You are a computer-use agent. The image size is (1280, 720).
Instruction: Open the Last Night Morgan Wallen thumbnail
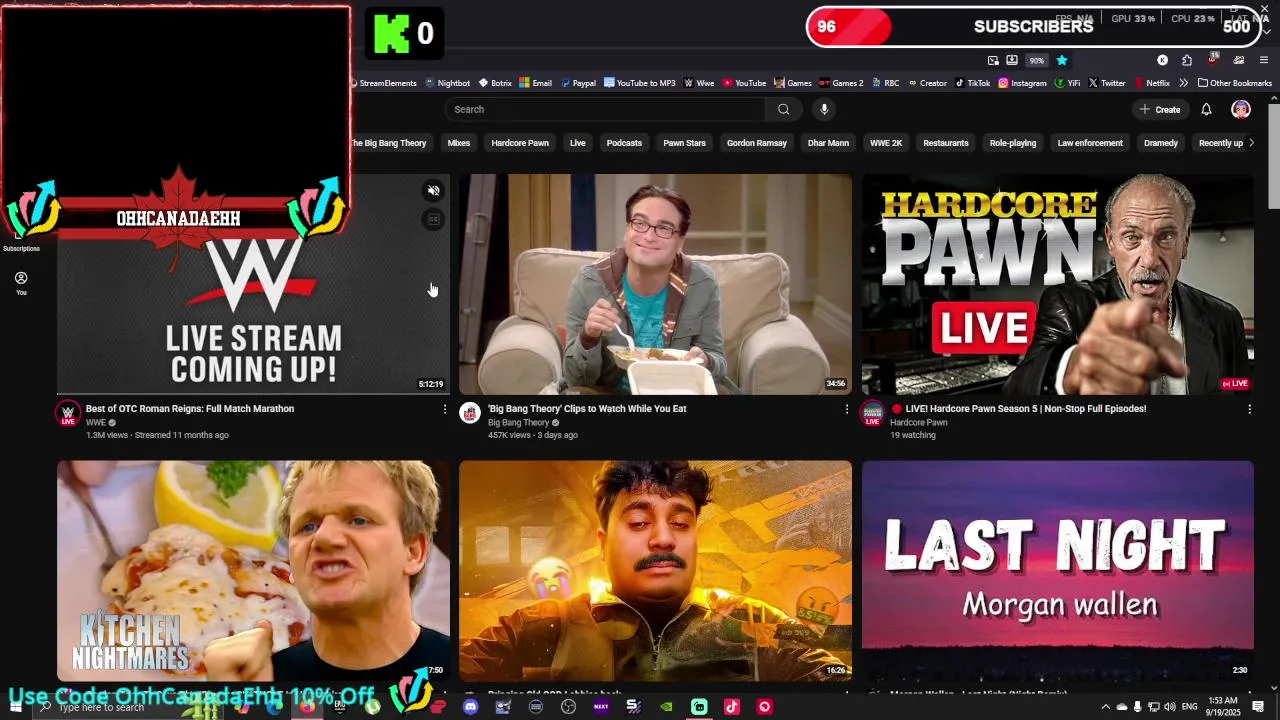pyautogui.click(x=1058, y=571)
